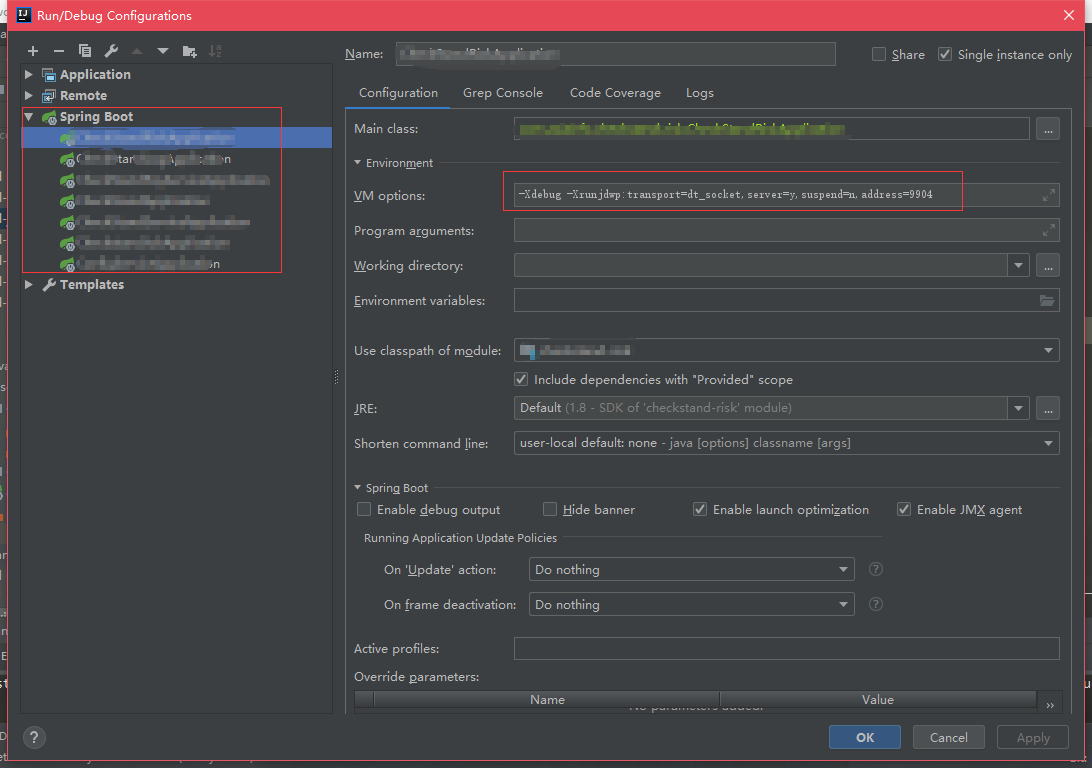Toggle the Share checkbox

[x=879, y=54]
